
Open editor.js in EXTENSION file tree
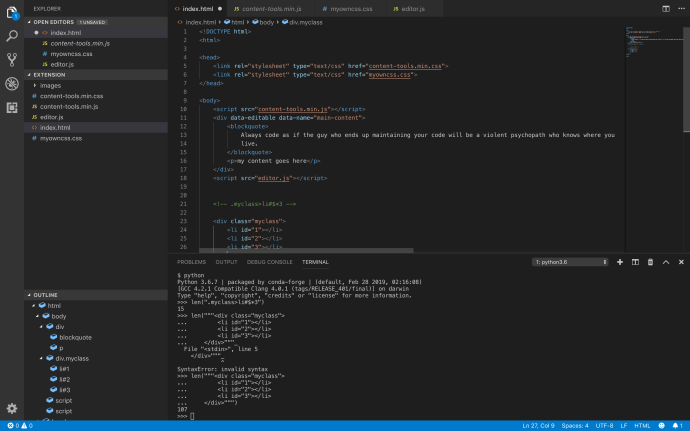pos(51,117)
